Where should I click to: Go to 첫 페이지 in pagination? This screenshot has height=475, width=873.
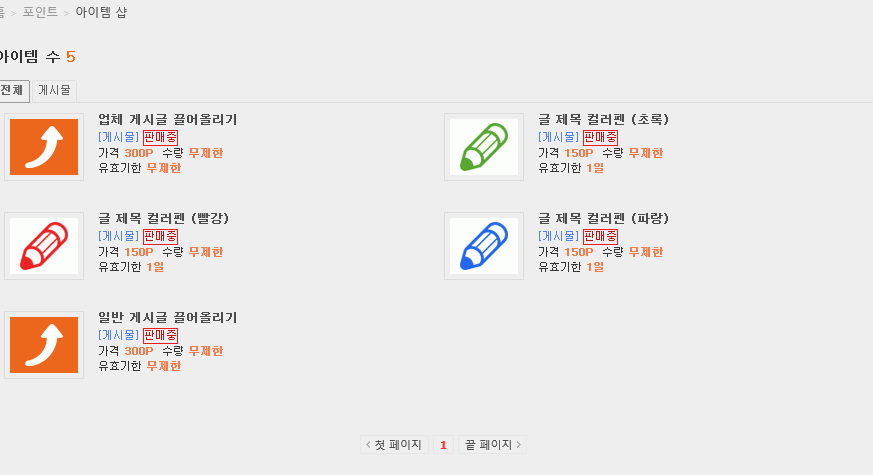(x=394, y=444)
